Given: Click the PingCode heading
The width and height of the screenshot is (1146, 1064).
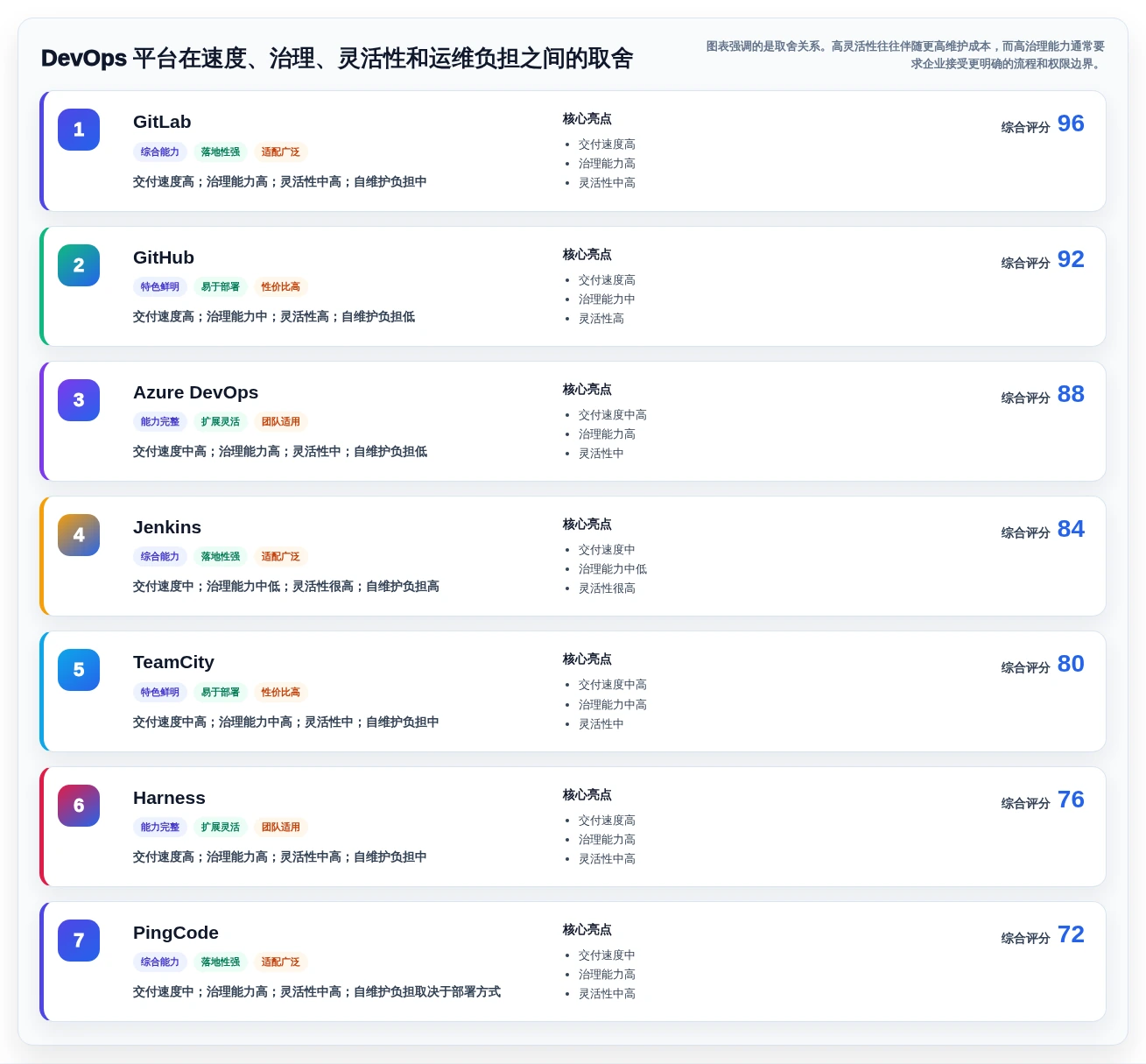Looking at the screenshot, I should pyautogui.click(x=176, y=933).
